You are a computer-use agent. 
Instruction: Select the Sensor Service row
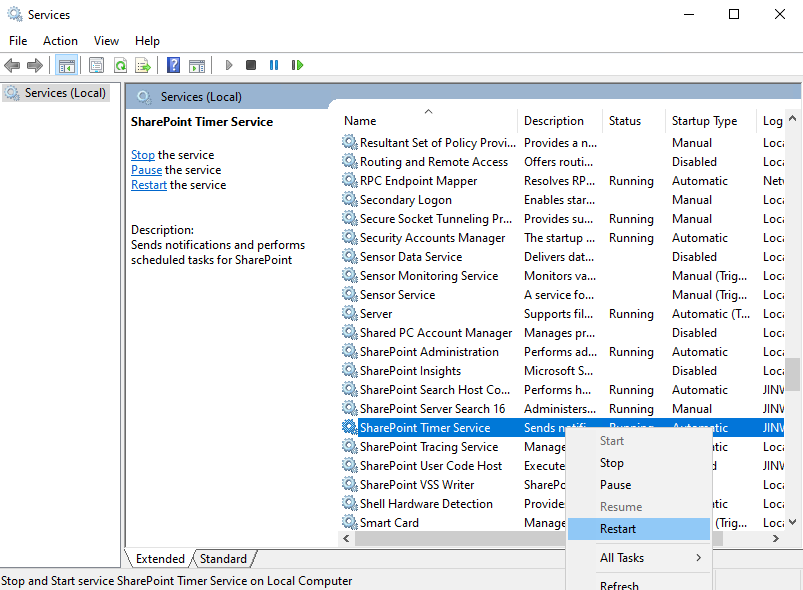tap(562, 294)
